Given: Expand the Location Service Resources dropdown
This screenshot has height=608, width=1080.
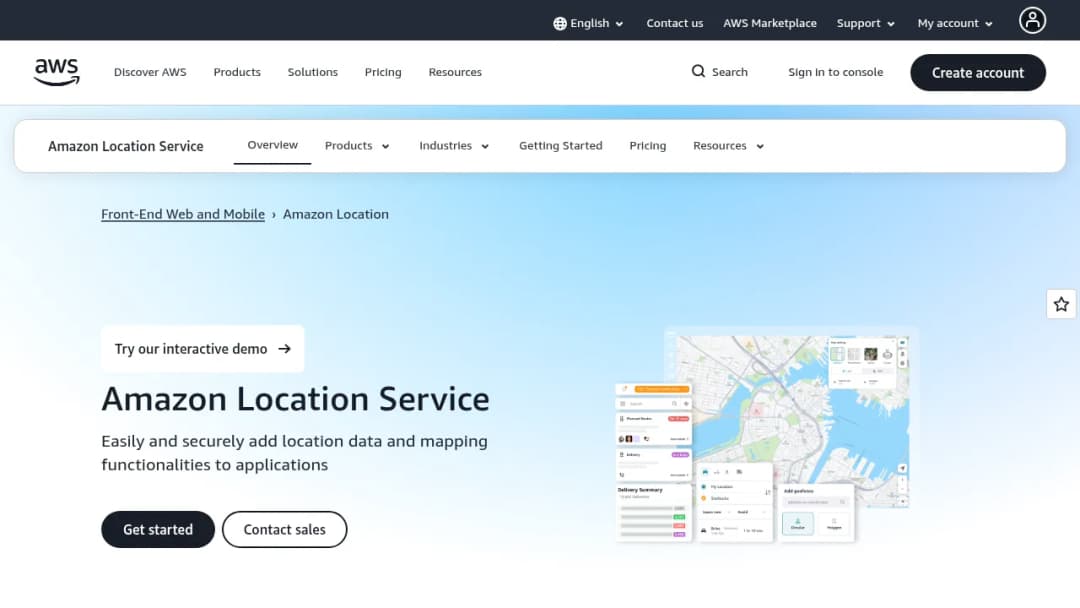Looking at the screenshot, I should coord(728,146).
